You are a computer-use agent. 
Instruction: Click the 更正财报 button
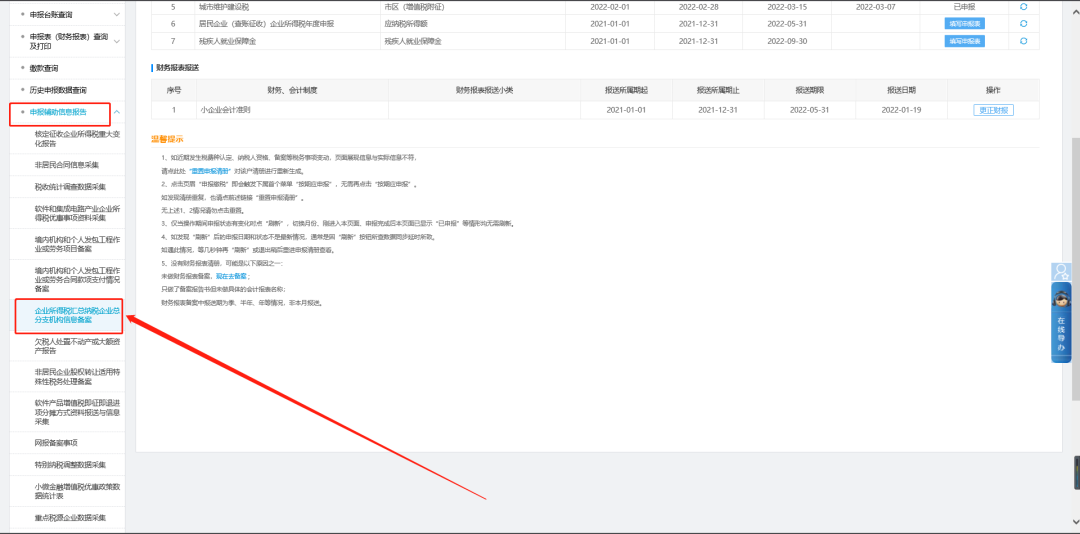[x=993, y=110]
